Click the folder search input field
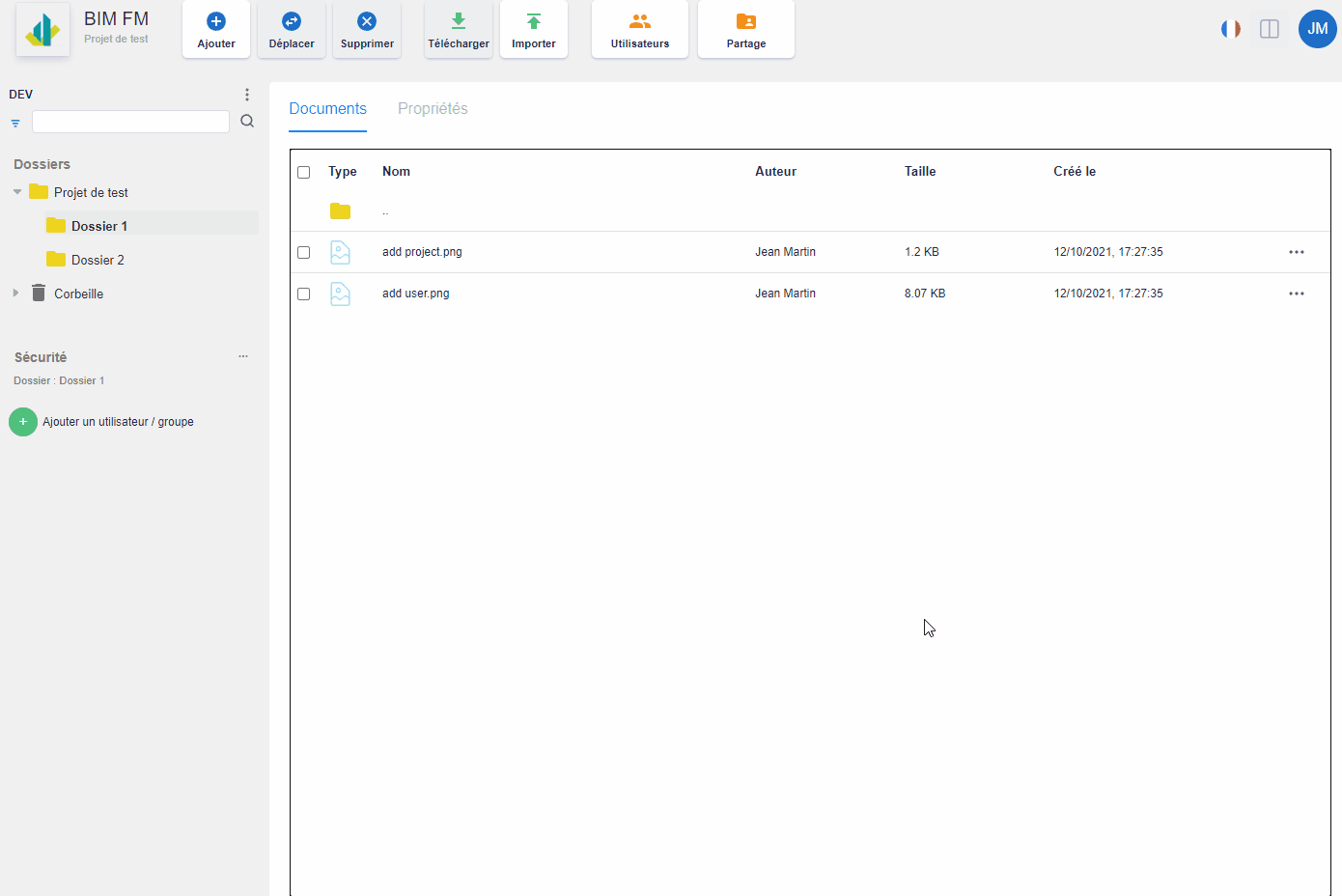Image resolution: width=1342 pixels, height=896 pixels. coord(130,122)
